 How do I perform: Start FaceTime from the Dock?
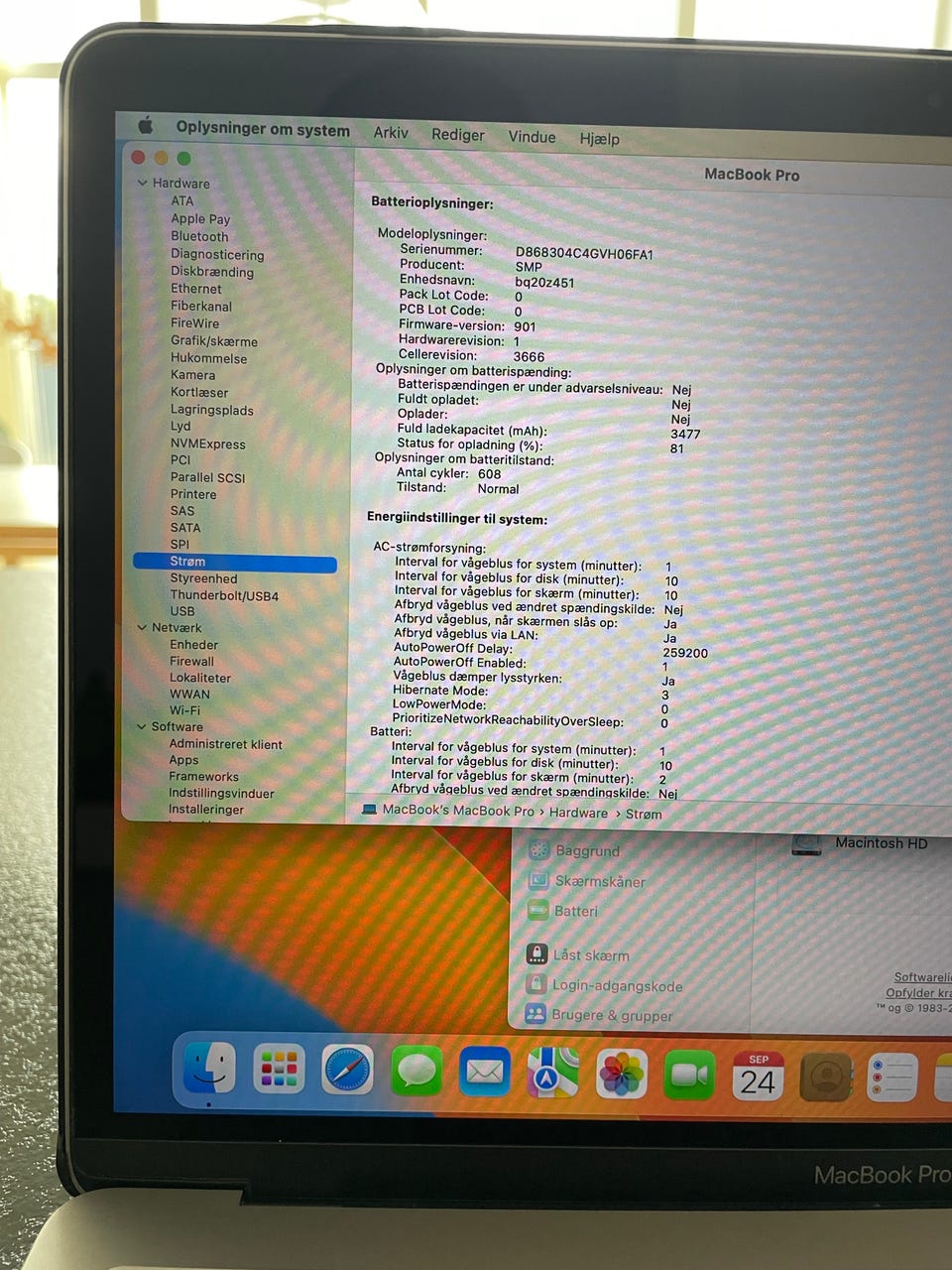click(689, 1076)
